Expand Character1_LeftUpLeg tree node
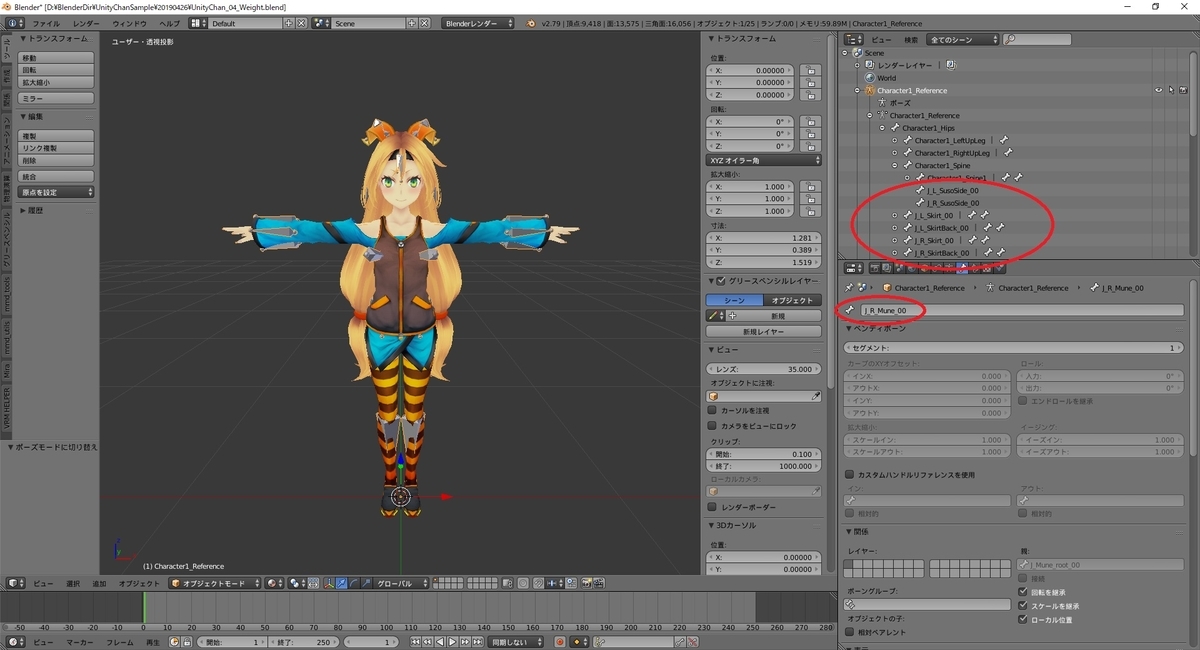The height and width of the screenshot is (650, 1200). [x=895, y=140]
